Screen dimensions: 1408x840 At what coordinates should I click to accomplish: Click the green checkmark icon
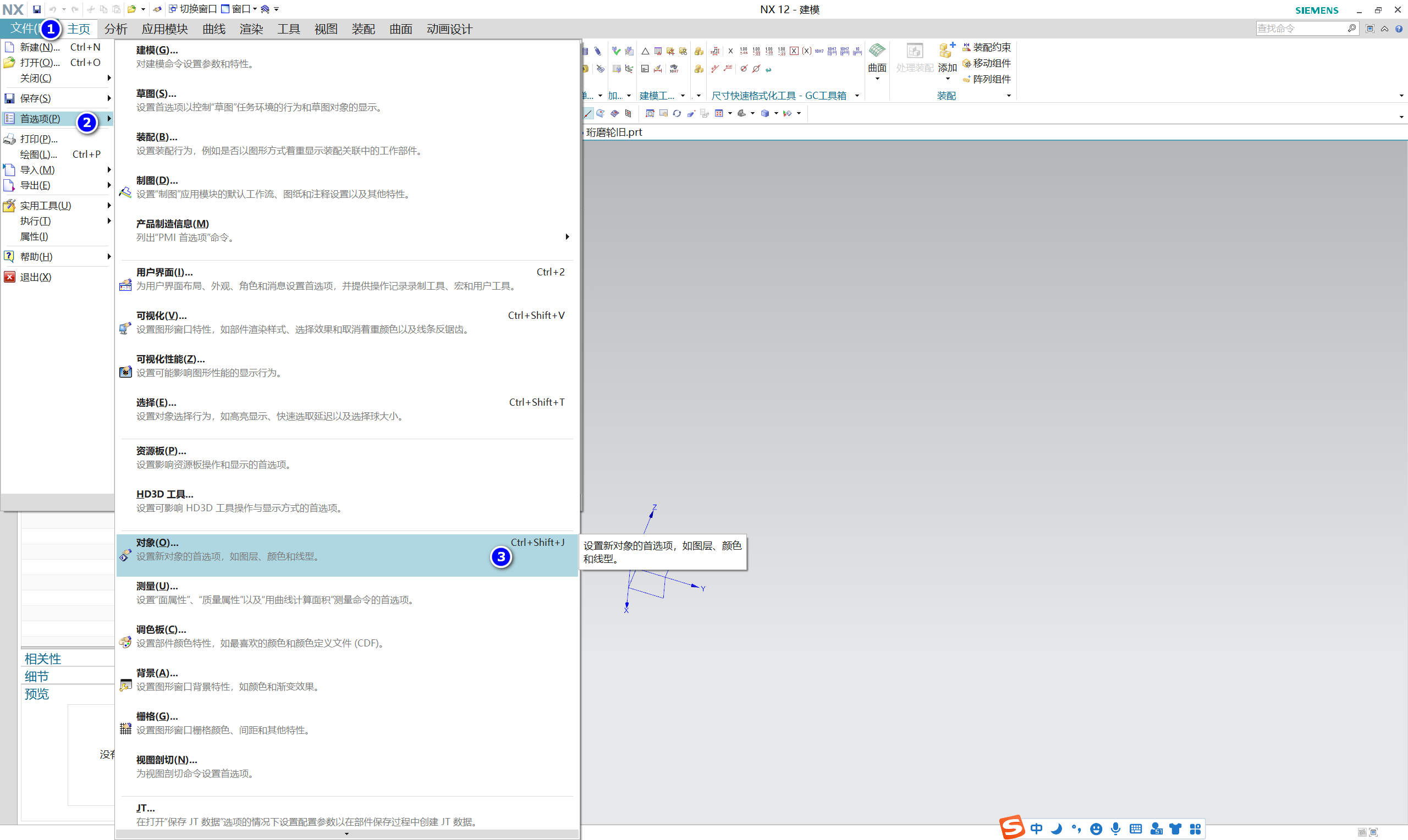(616, 51)
